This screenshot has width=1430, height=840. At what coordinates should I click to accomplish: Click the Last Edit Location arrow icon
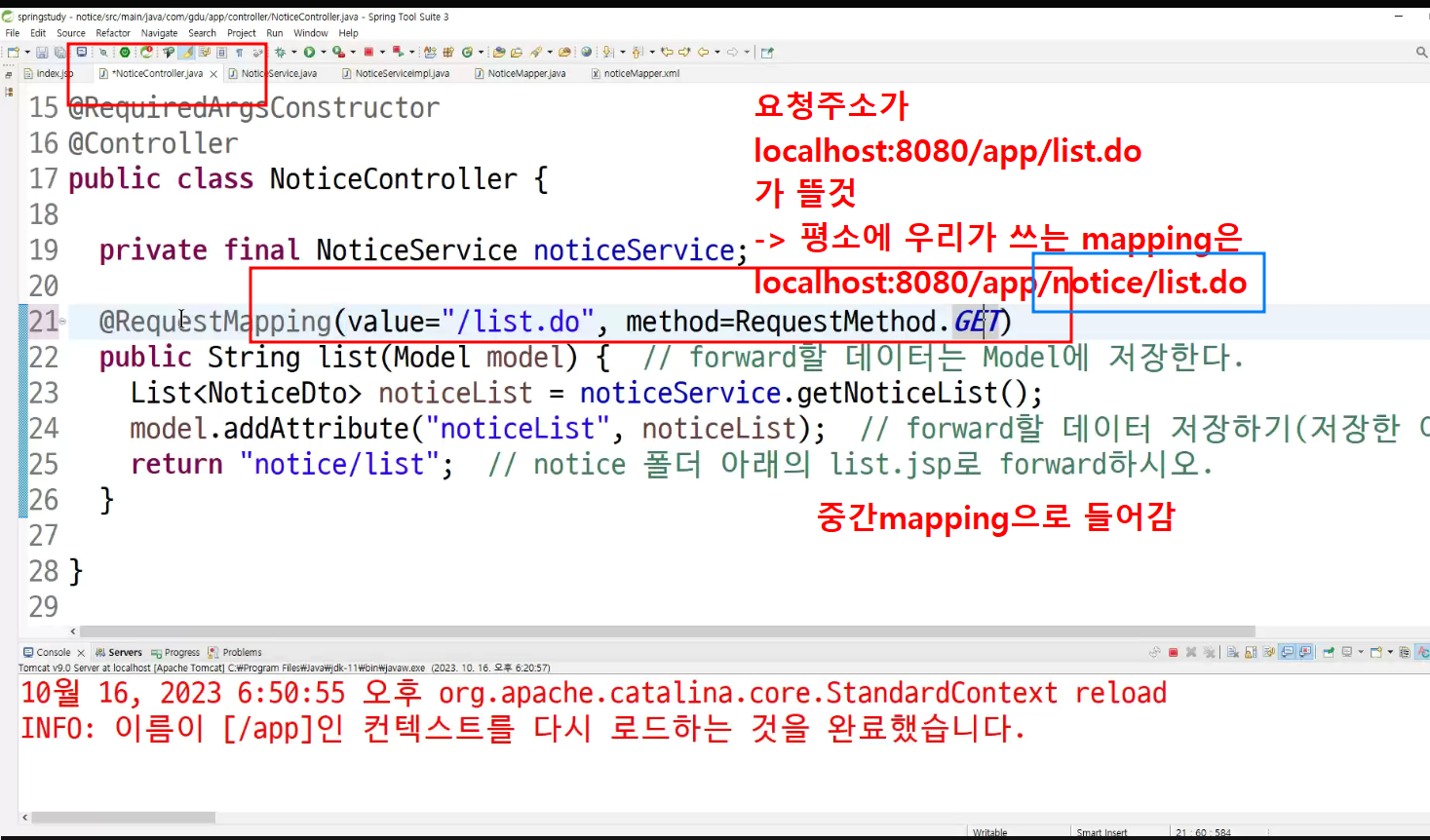pos(667,53)
